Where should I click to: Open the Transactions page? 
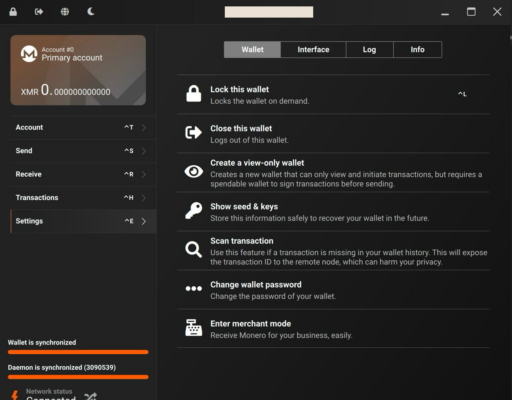pos(83,198)
